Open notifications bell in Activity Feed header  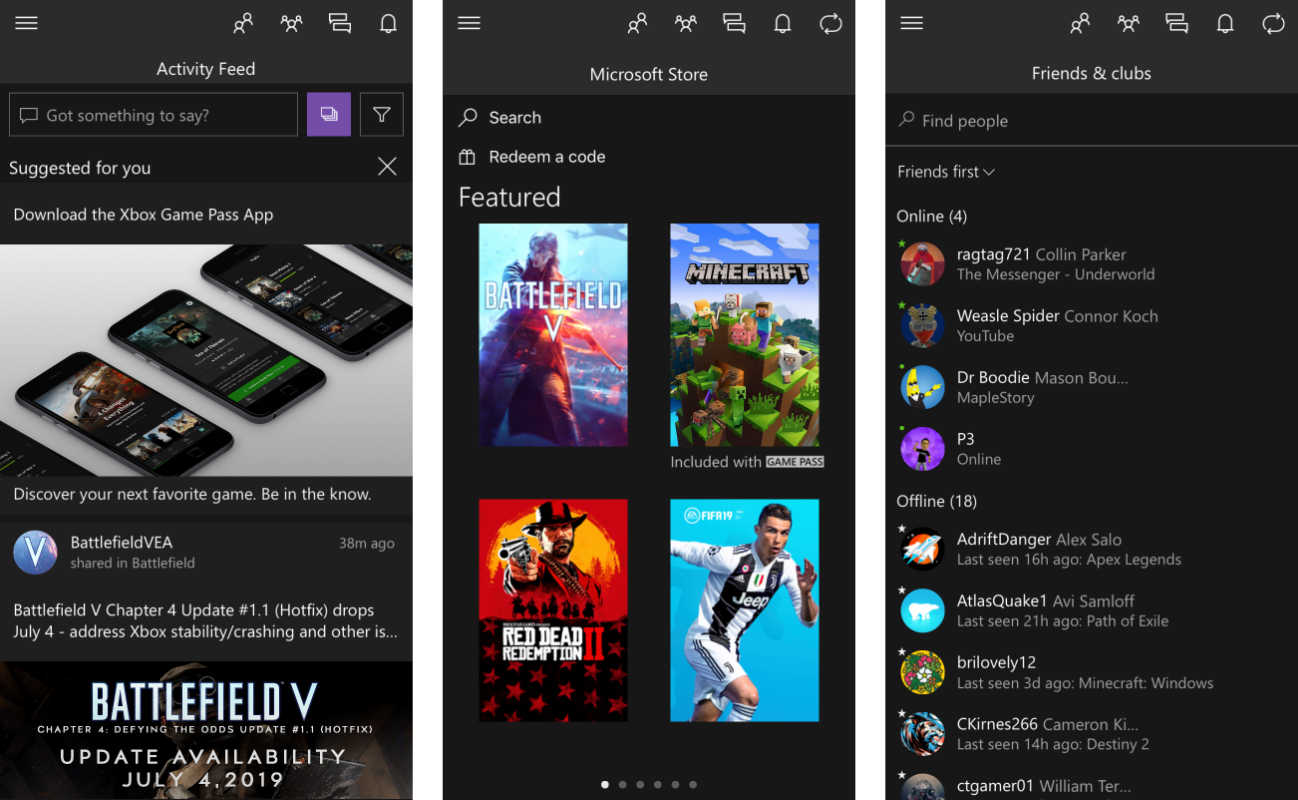[389, 24]
